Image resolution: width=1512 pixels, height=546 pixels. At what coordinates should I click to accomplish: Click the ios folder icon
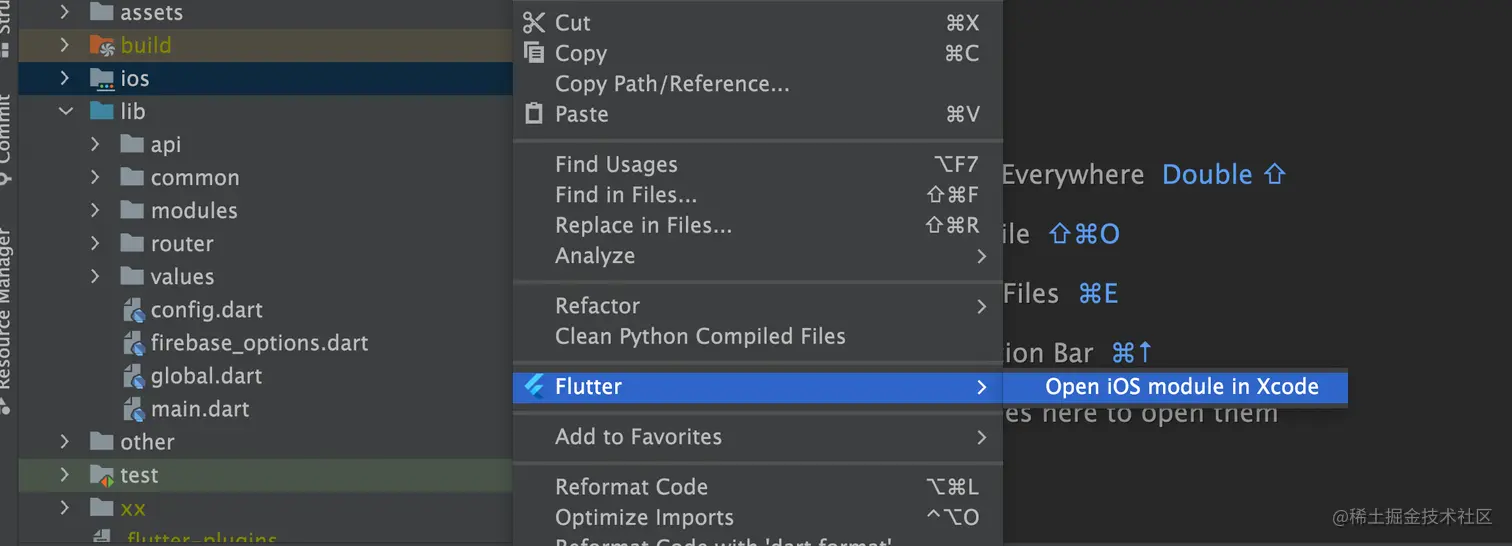coord(102,78)
